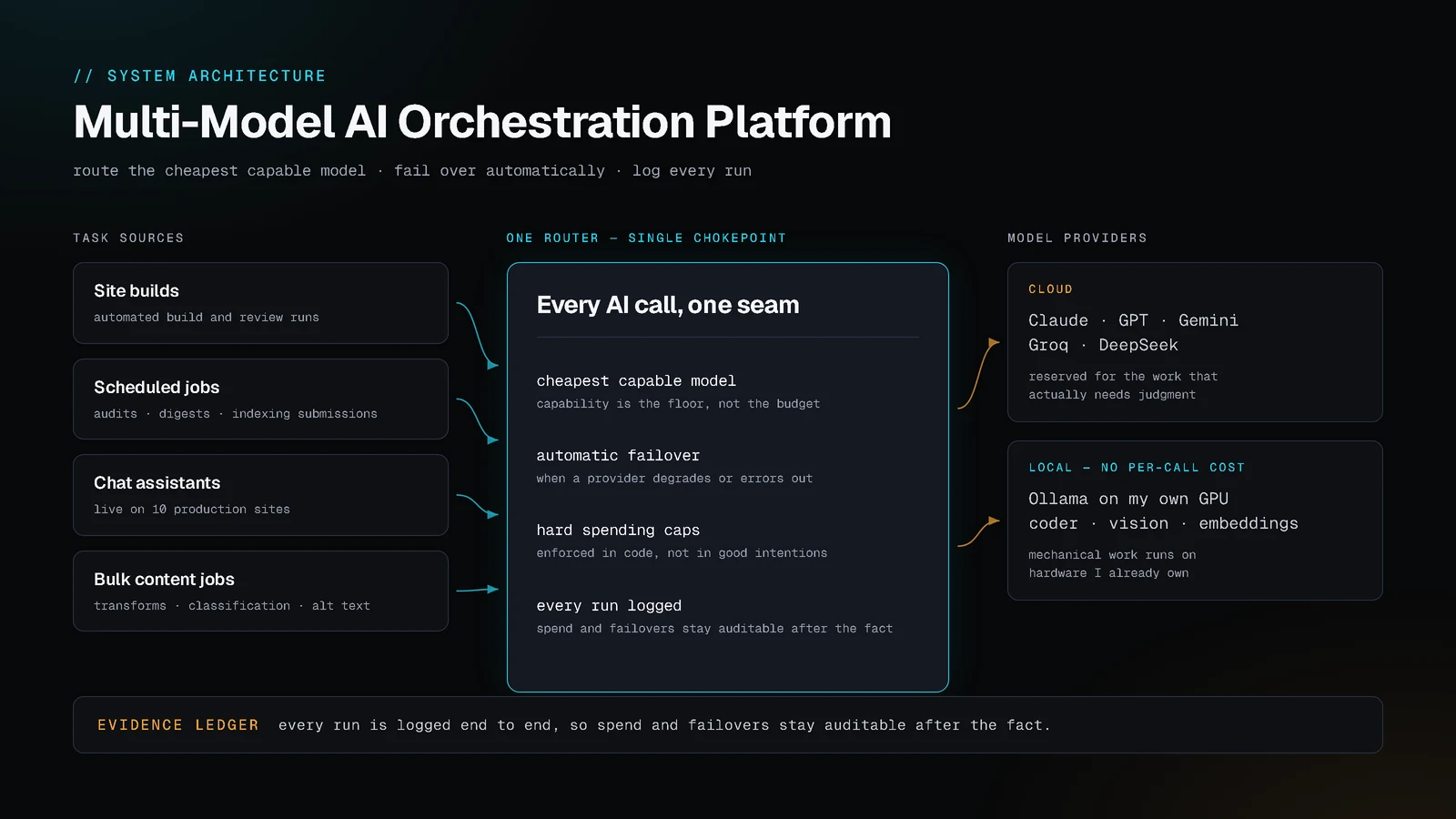Screen dimensions: 1456x819
Task: Select the 'Site builds' card
Action: tap(260, 303)
